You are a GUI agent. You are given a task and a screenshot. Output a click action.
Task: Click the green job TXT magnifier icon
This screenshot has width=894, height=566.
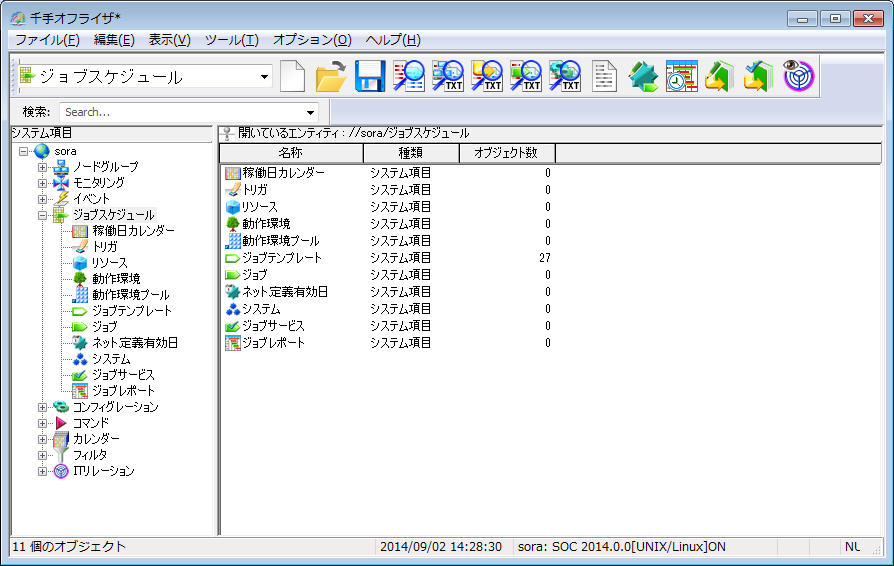tap(525, 76)
